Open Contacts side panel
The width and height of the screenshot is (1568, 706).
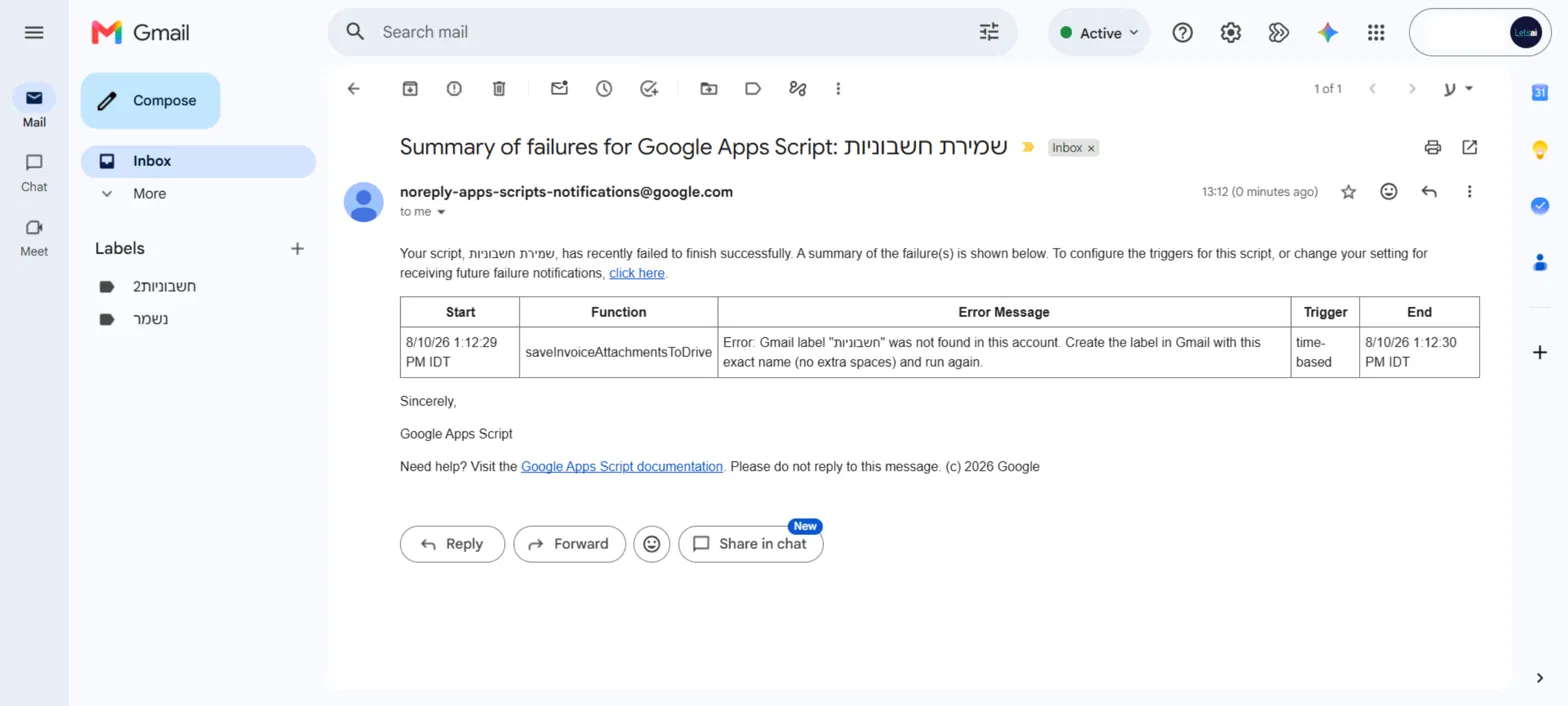click(1540, 262)
